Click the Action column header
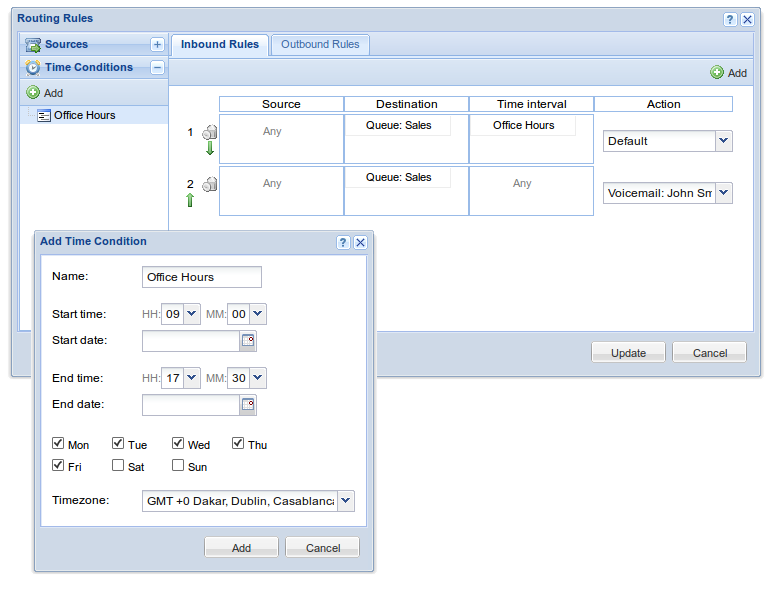Screen dimensions: 772x589 tap(664, 104)
